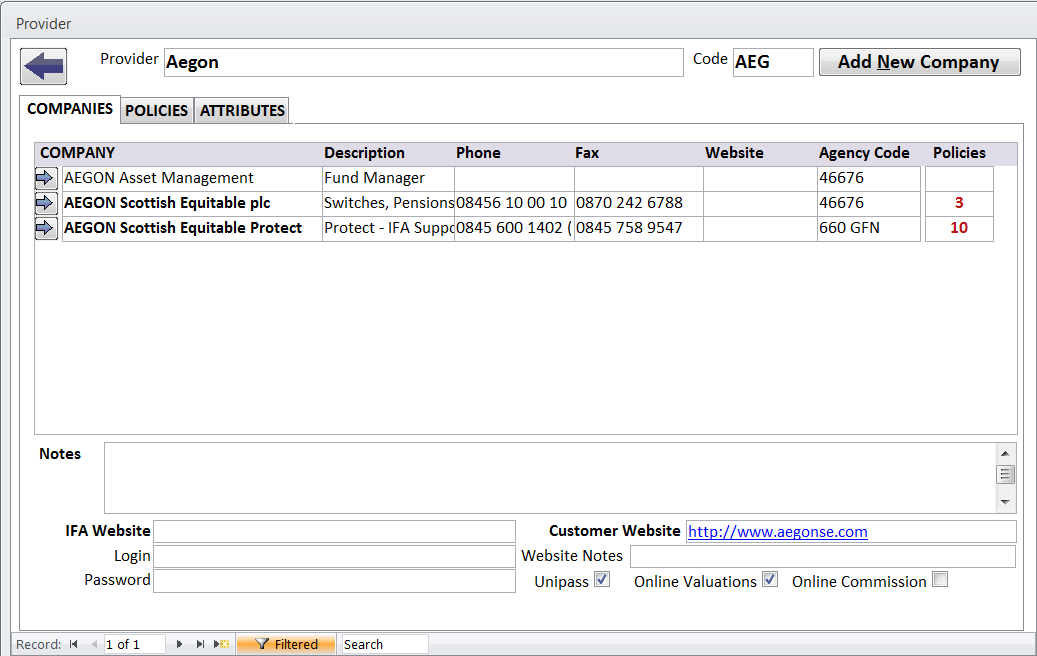Click the Phone column header
The image size is (1037, 656).
click(x=478, y=153)
